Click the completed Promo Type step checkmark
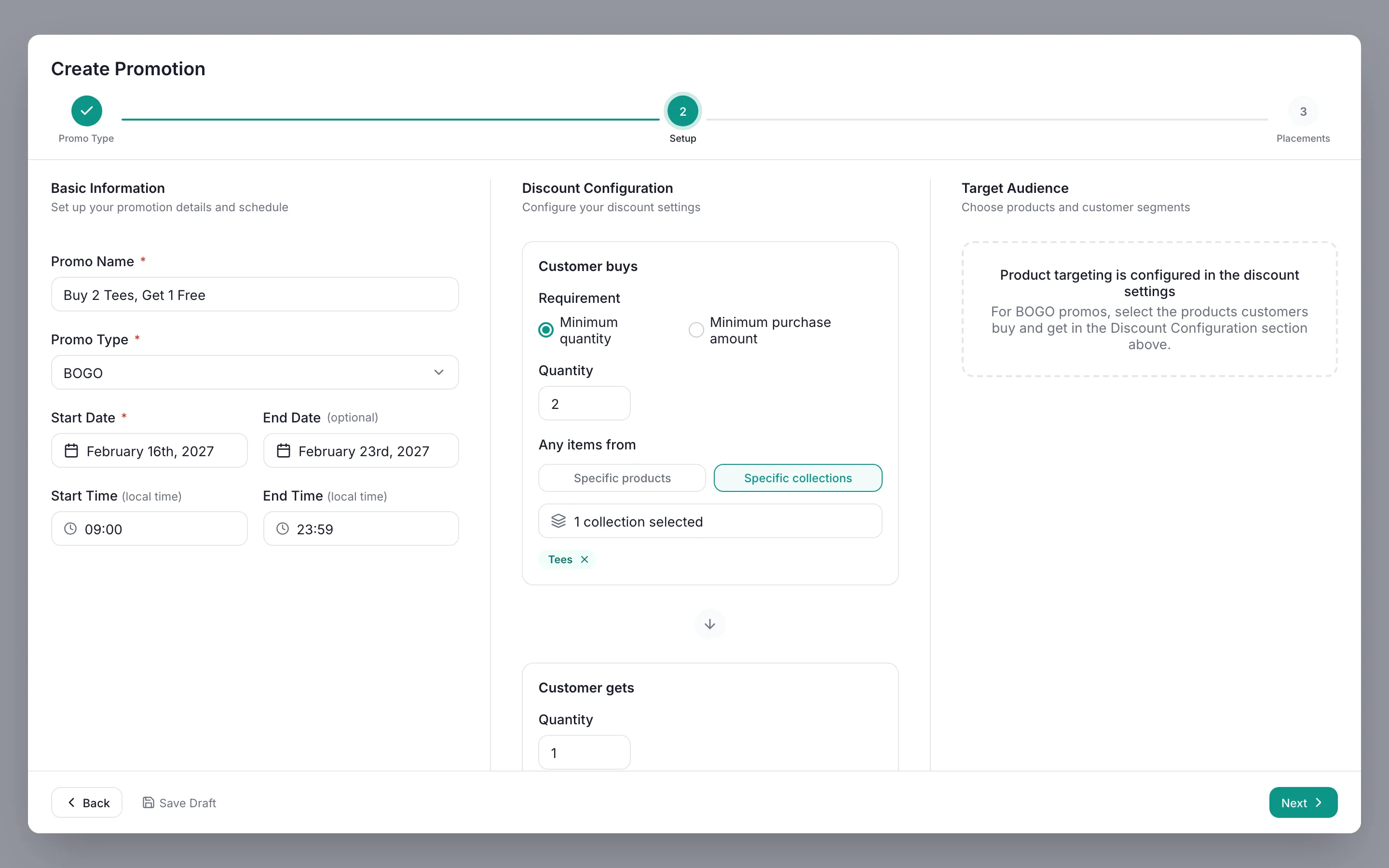Viewport: 1389px width, 868px height. pos(87,111)
